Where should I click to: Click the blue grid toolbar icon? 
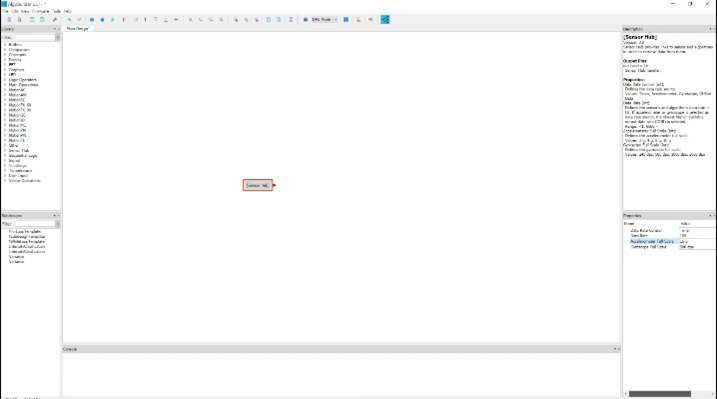(346, 20)
